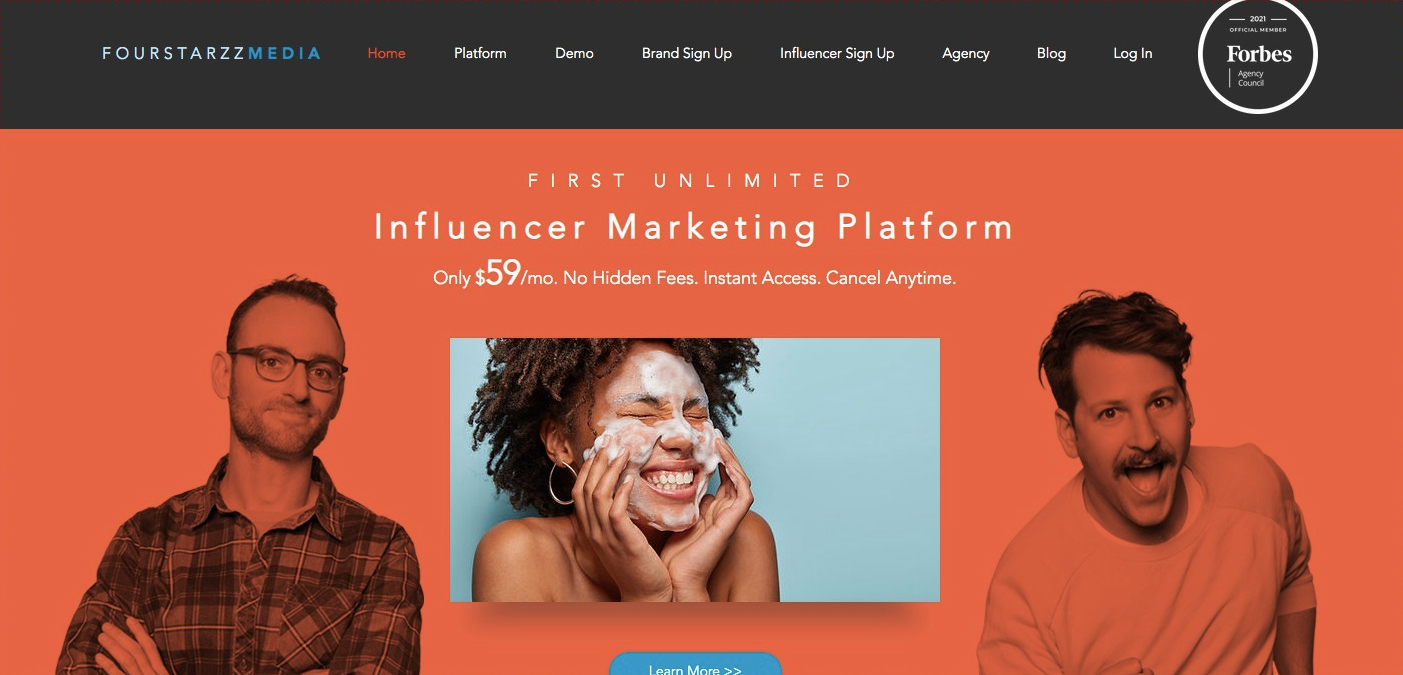The width and height of the screenshot is (1403, 675).
Task: Click Log In in the header
Action: point(1133,53)
